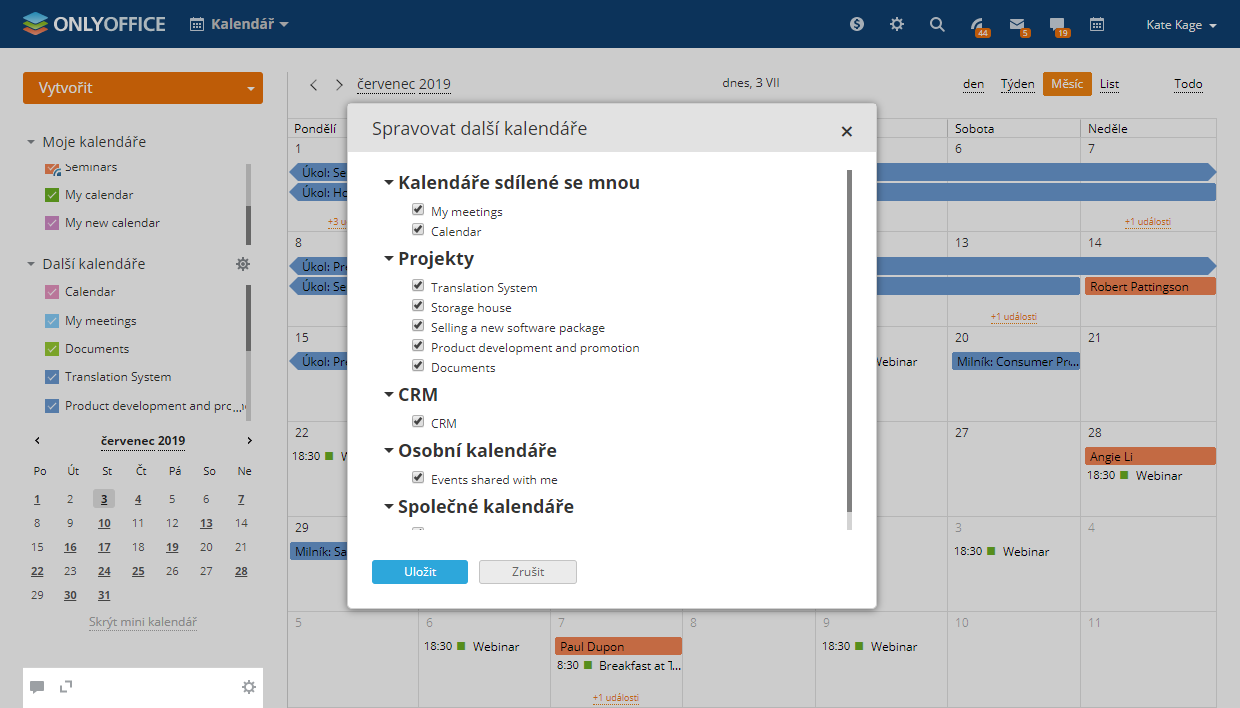The height and width of the screenshot is (708, 1240).
Task: Collapse the Projekty section in dialog
Action: [x=389, y=259]
